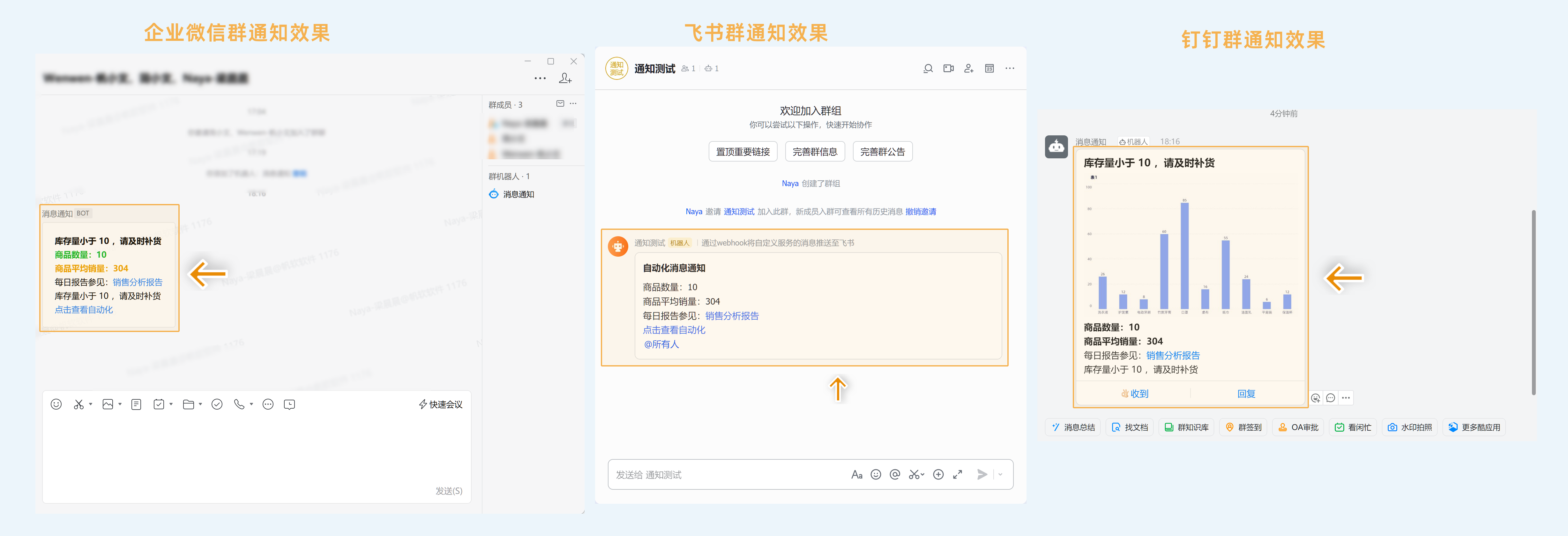Click the DingTalk 消息通知 robot avatar
The width and height of the screenshot is (1568, 536).
coord(1056,147)
